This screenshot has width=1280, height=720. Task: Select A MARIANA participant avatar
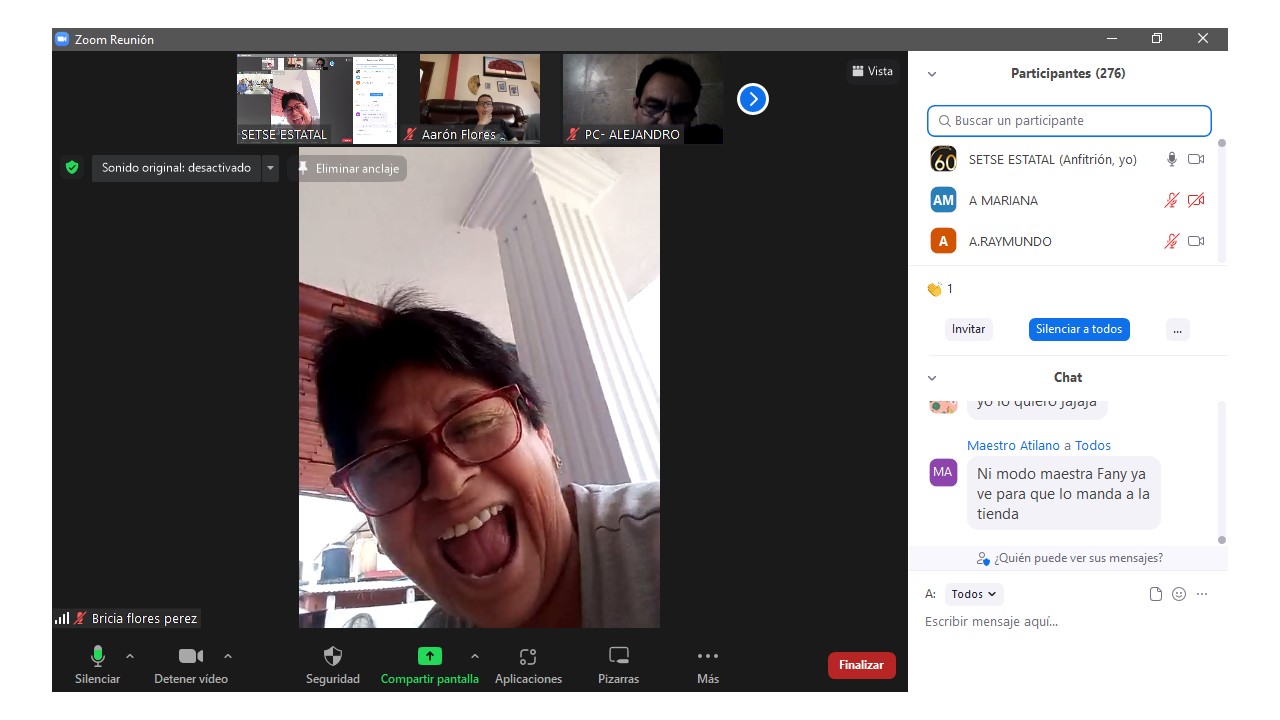pyautogui.click(x=943, y=200)
